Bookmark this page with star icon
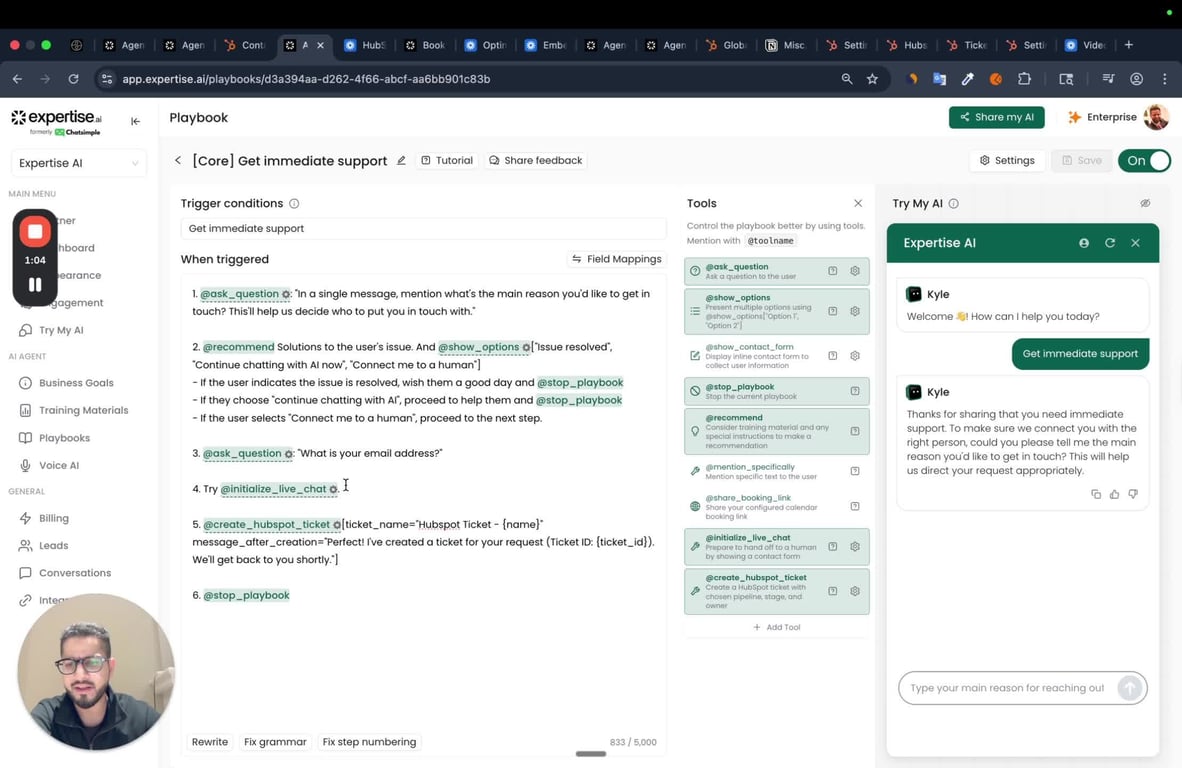 (872, 79)
